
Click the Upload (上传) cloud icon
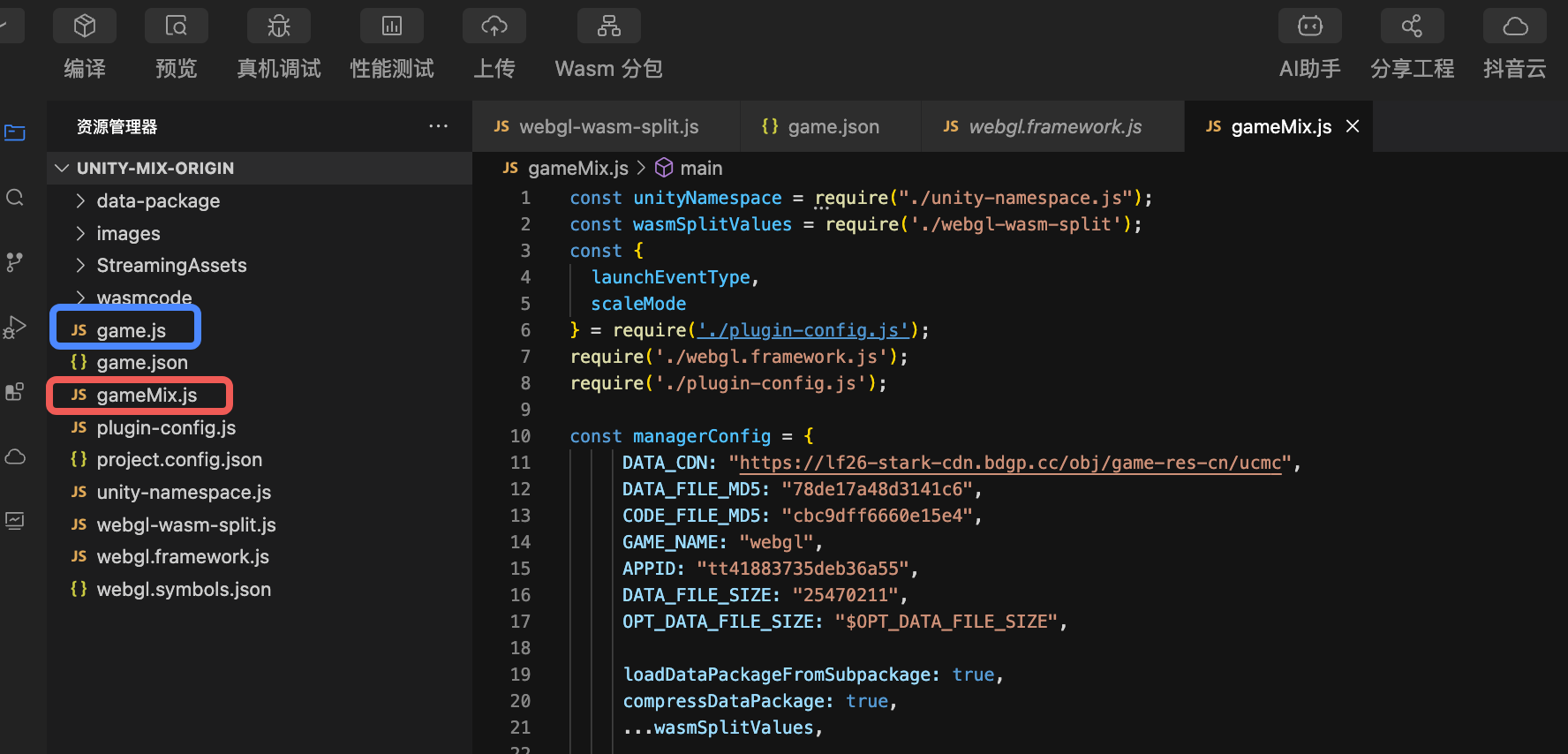point(494,26)
